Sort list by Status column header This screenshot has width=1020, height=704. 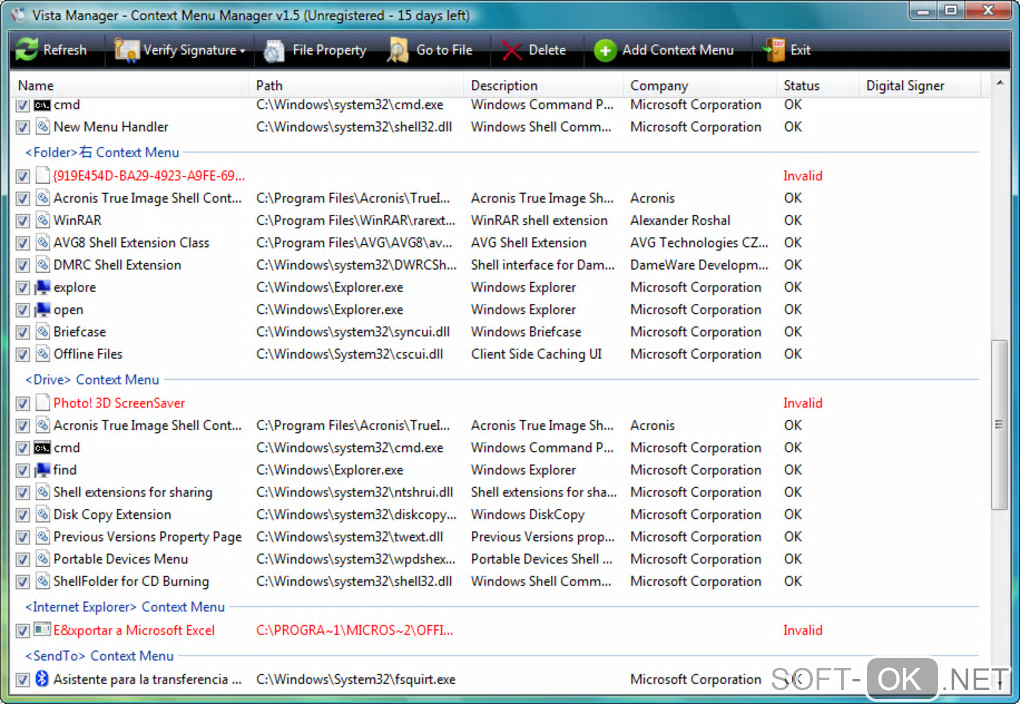(817, 85)
